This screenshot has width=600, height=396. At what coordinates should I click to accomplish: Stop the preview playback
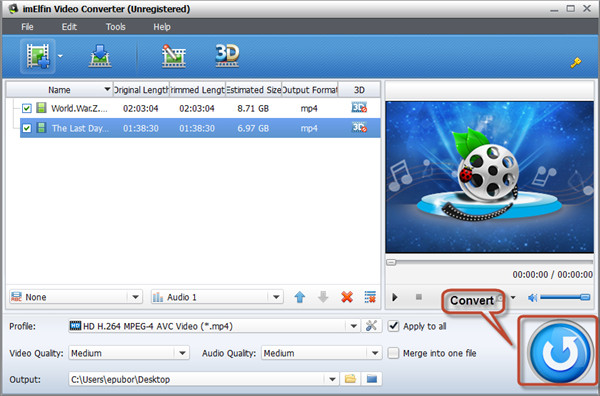[419, 297]
